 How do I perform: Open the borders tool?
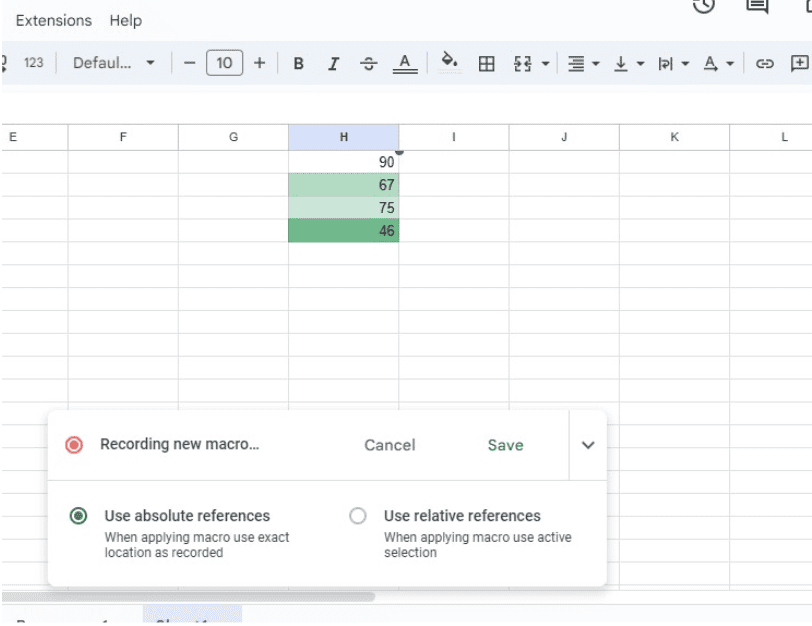[487, 63]
